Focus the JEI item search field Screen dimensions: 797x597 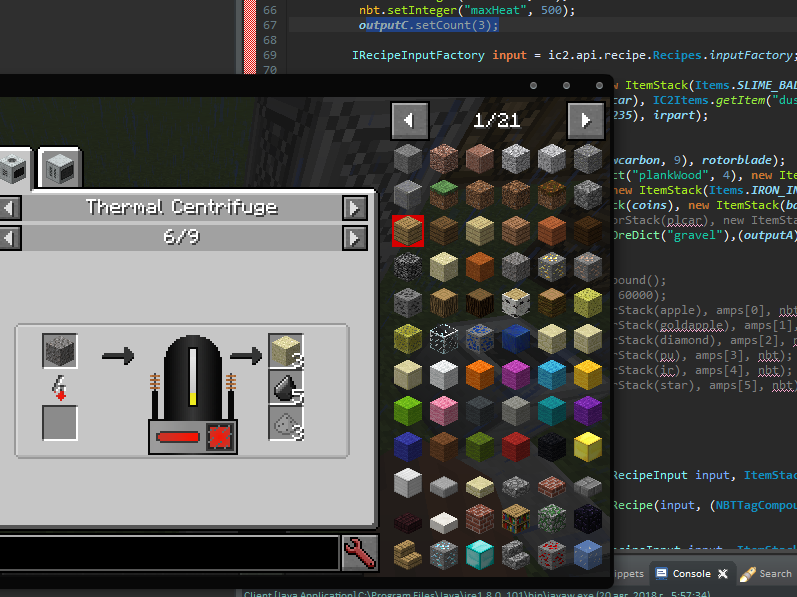pos(168,553)
